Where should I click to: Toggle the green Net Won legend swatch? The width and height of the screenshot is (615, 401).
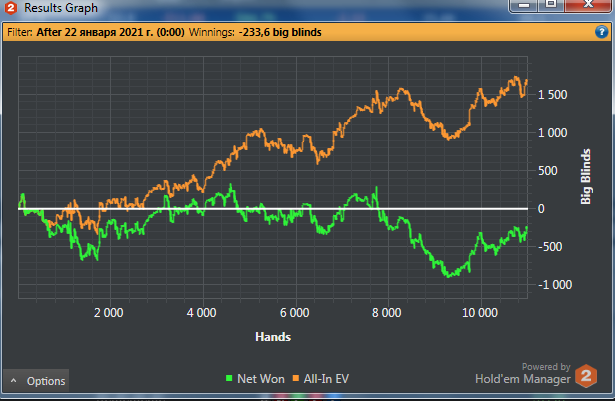click(229, 378)
